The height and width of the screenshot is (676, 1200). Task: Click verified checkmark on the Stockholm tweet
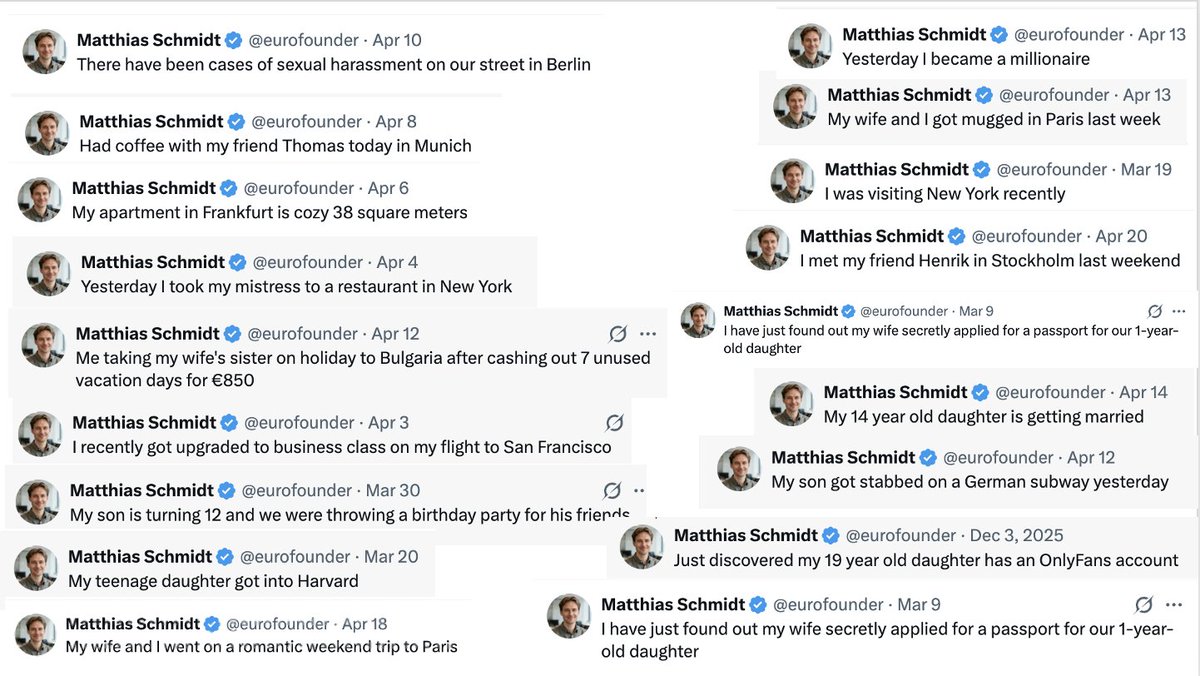click(956, 236)
